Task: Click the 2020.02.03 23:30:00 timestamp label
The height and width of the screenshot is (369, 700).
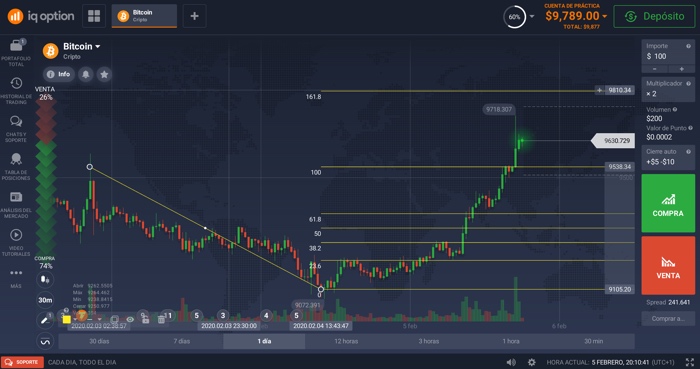Action: pyautogui.click(x=229, y=326)
